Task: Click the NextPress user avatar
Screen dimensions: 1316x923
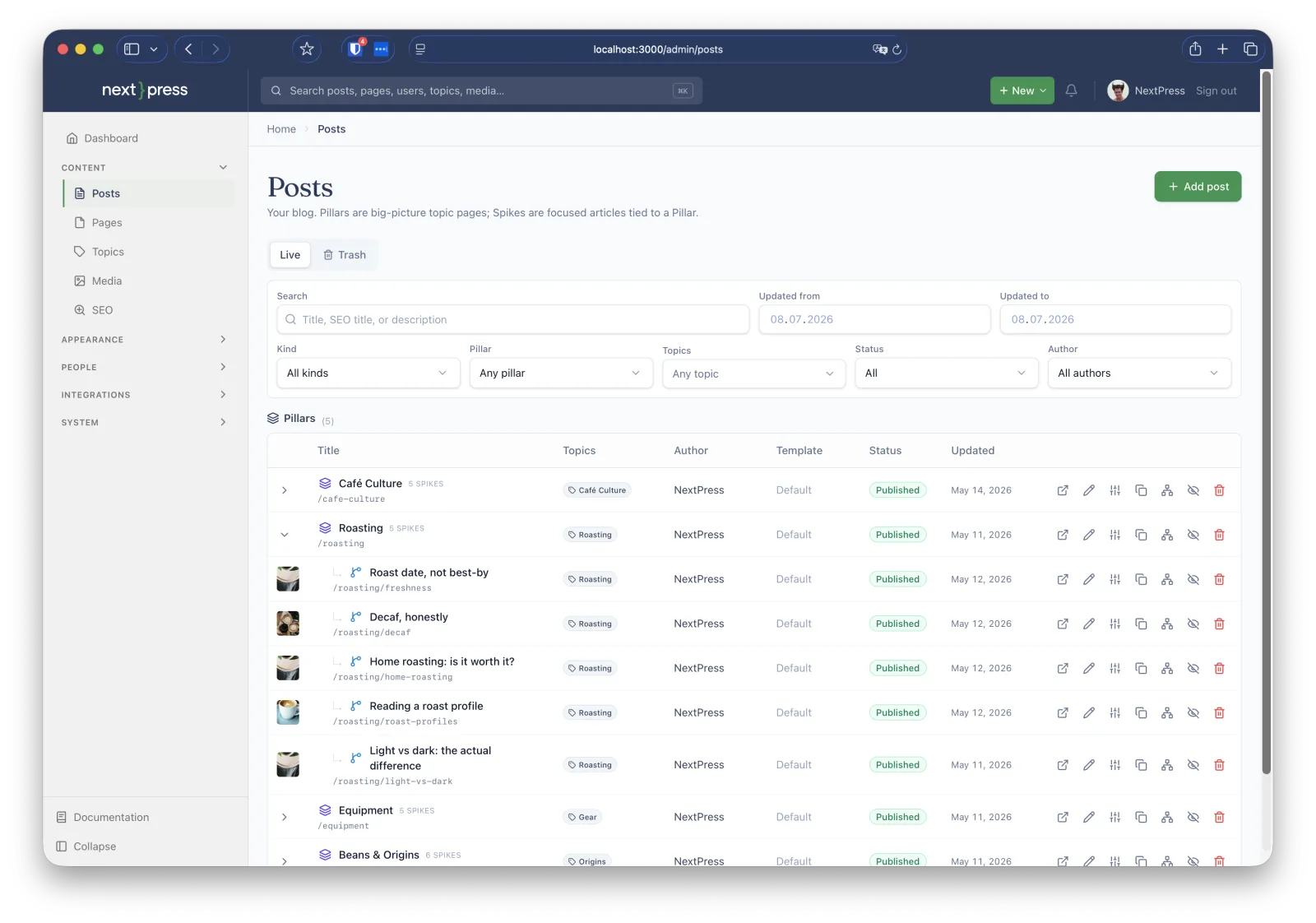Action: click(1118, 90)
